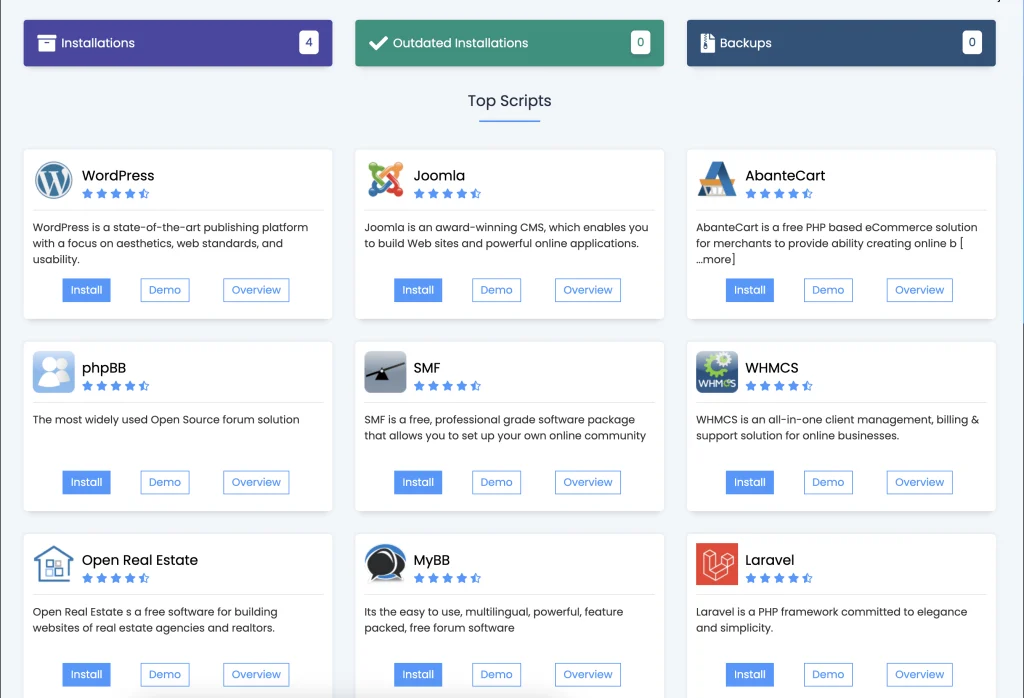Open the Open Real Estate demo
The height and width of the screenshot is (698, 1024).
pyautogui.click(x=165, y=674)
